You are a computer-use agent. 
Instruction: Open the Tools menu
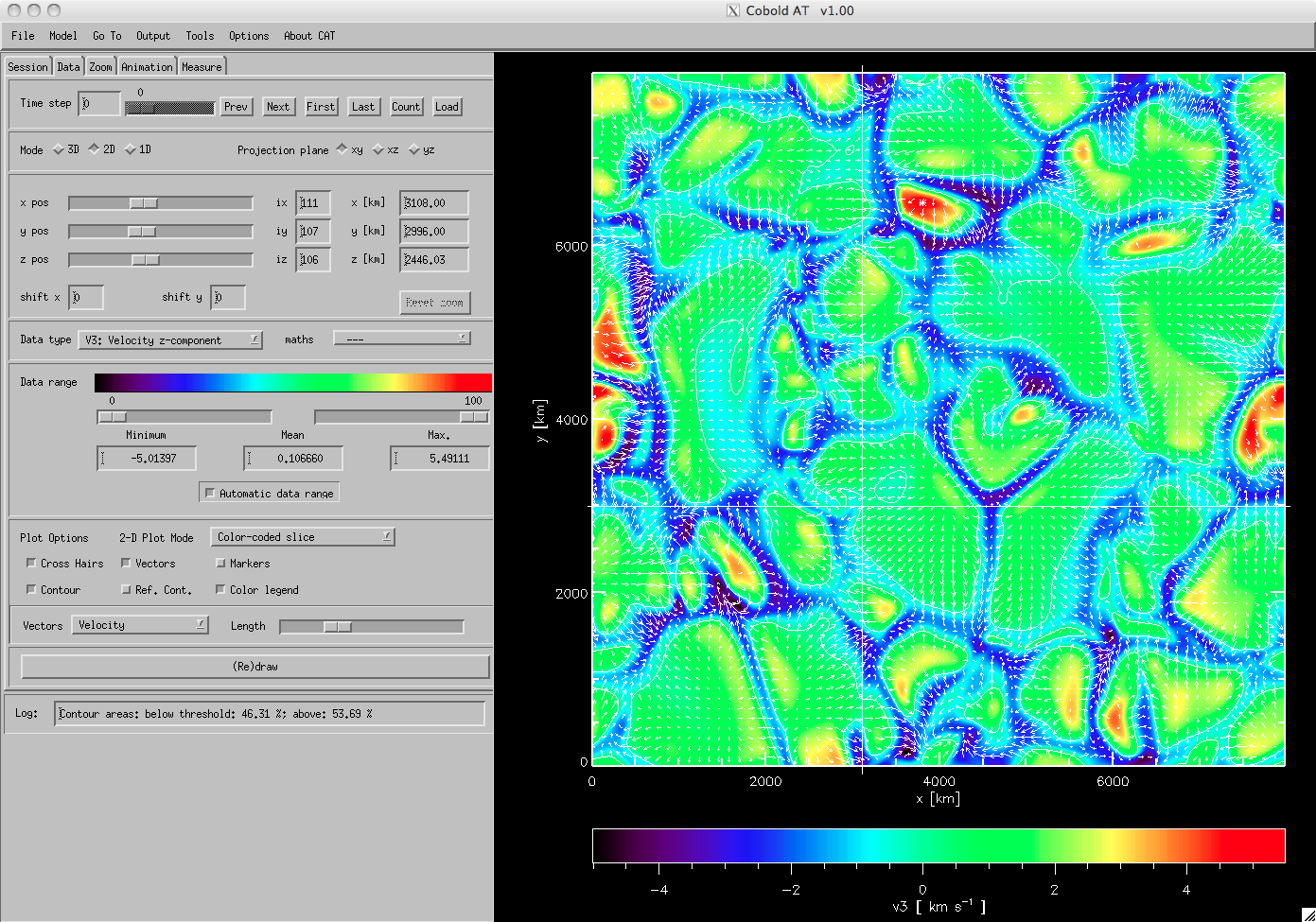200,36
